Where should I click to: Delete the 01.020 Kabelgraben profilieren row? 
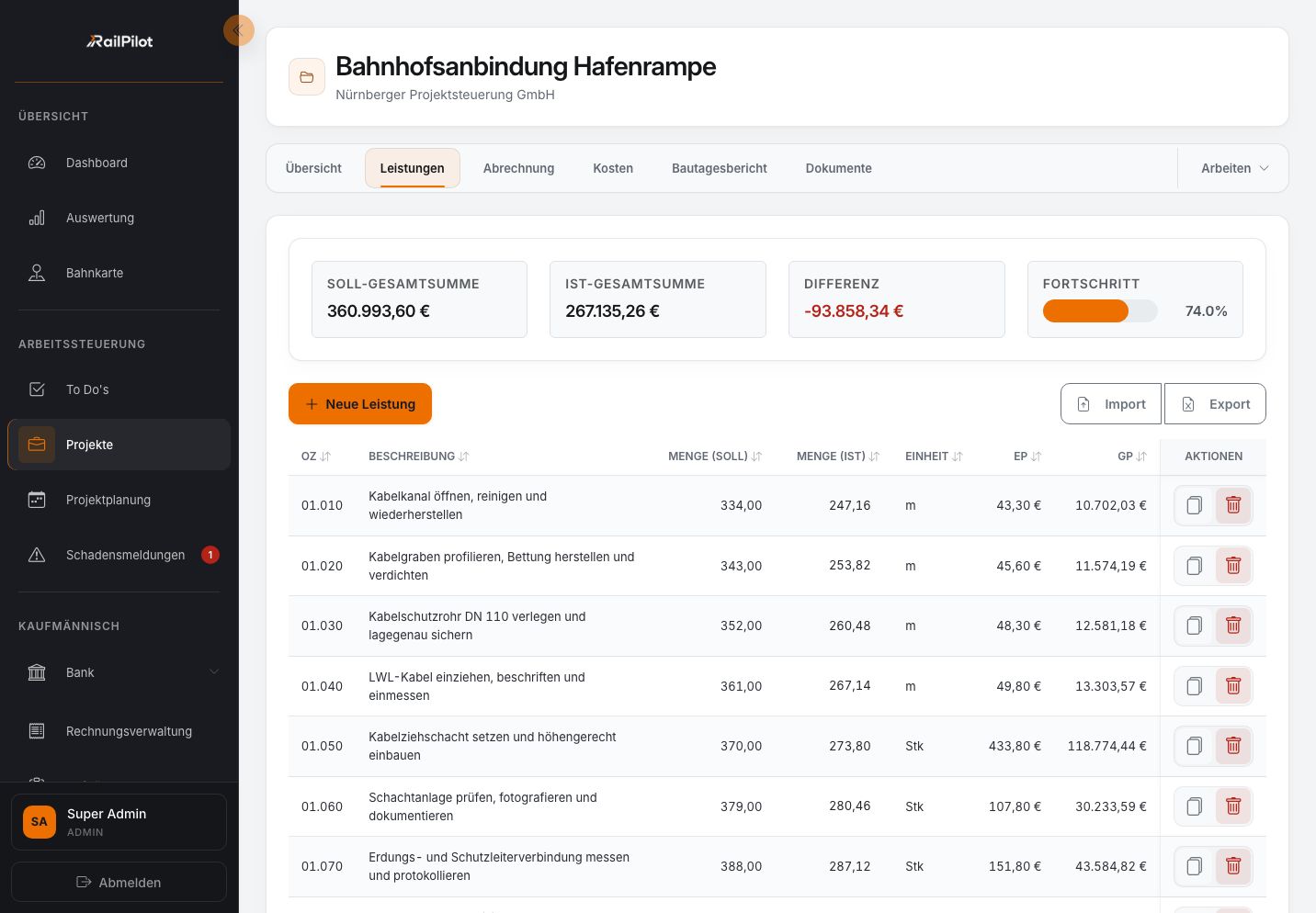point(1233,566)
